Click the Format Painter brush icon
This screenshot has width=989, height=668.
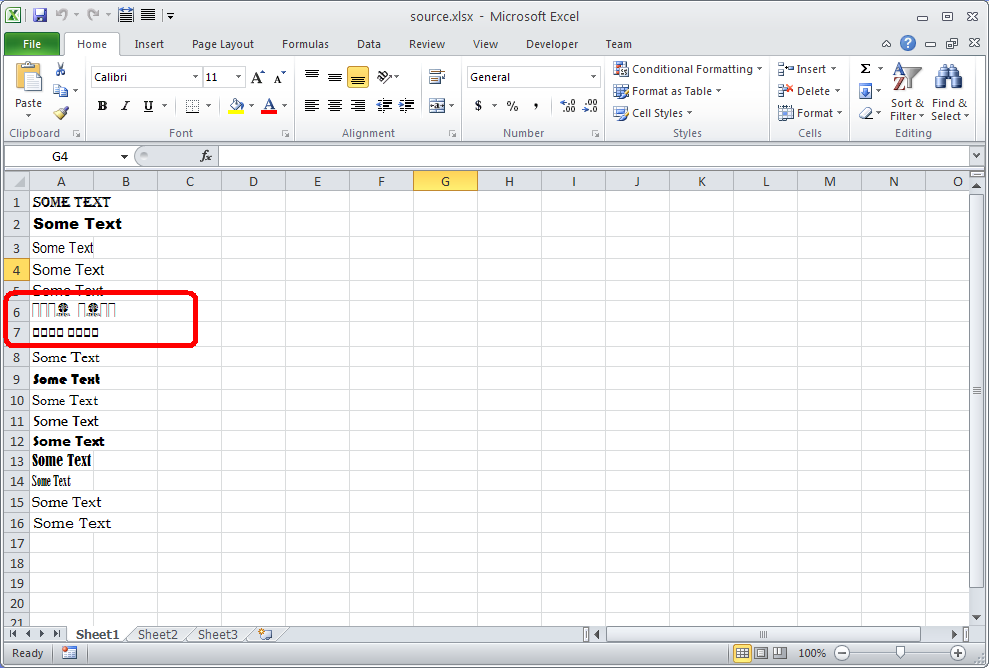(x=61, y=113)
